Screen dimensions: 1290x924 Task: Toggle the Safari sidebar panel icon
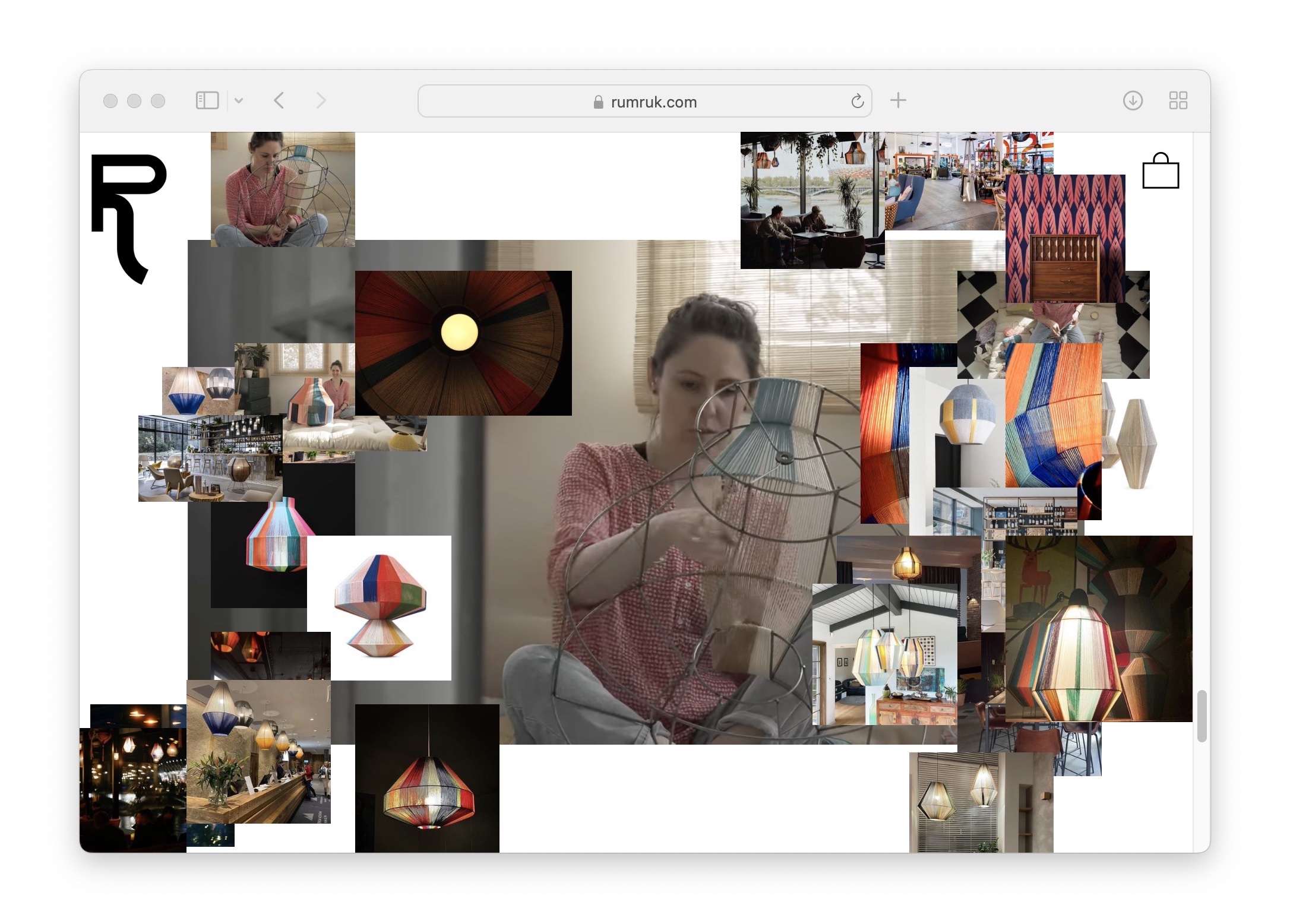coord(207,100)
